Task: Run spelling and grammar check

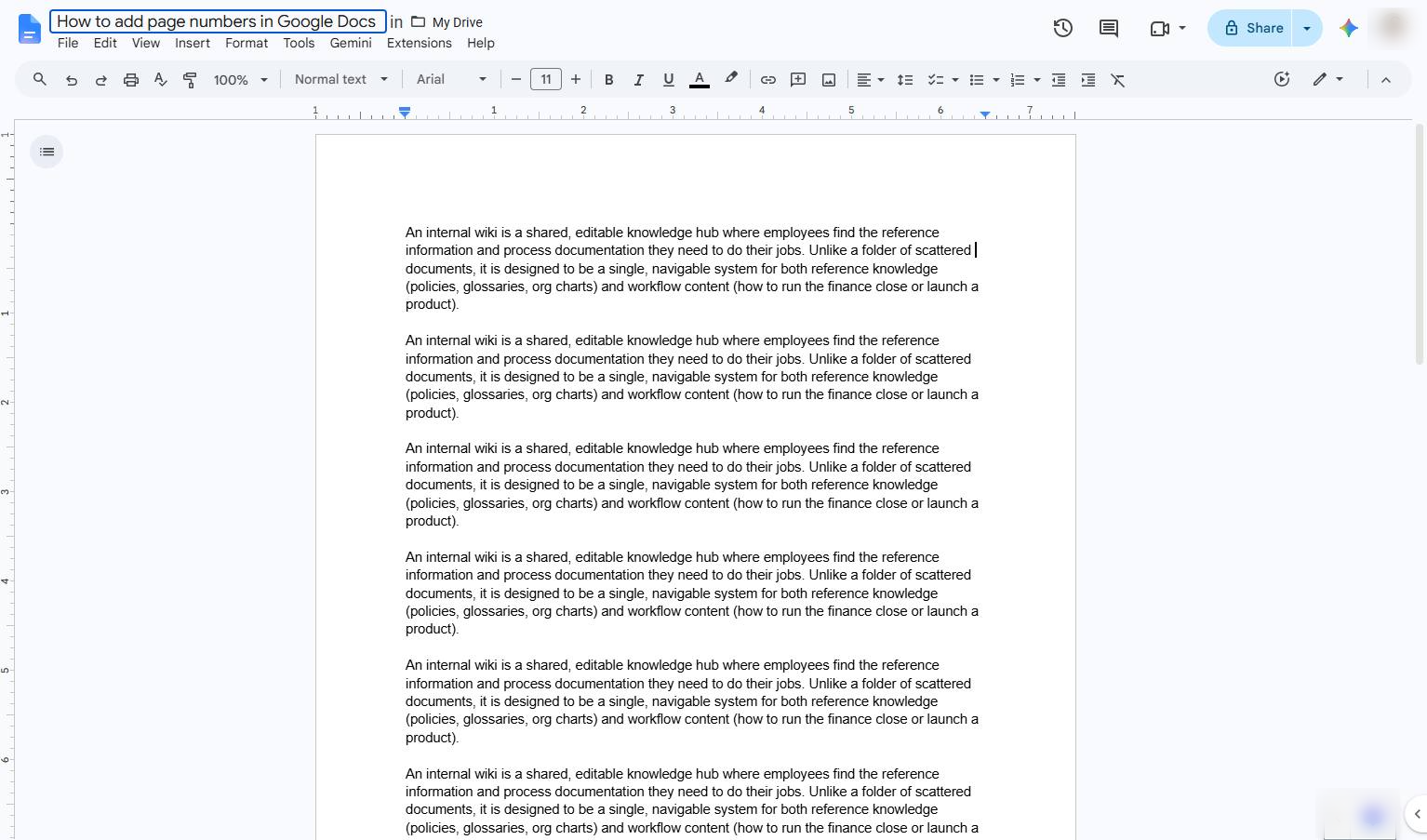Action: (161, 80)
